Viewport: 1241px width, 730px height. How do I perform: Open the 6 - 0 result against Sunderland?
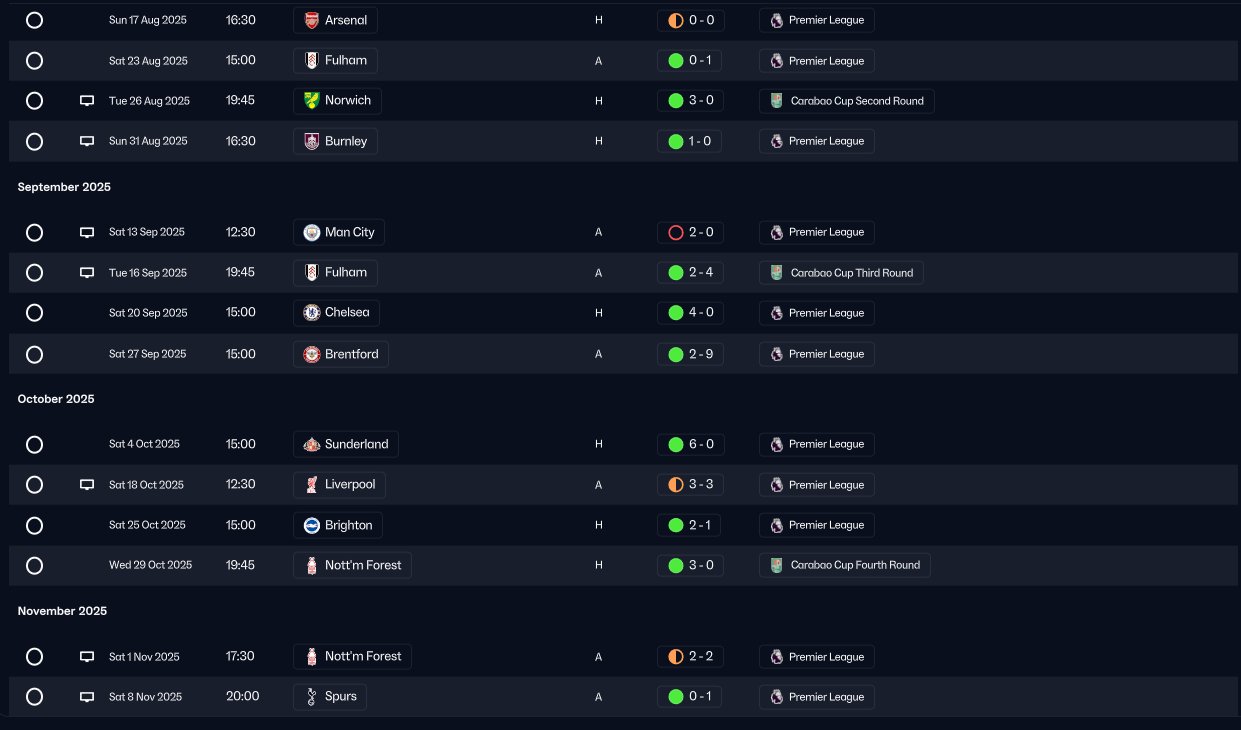pyautogui.click(x=690, y=444)
